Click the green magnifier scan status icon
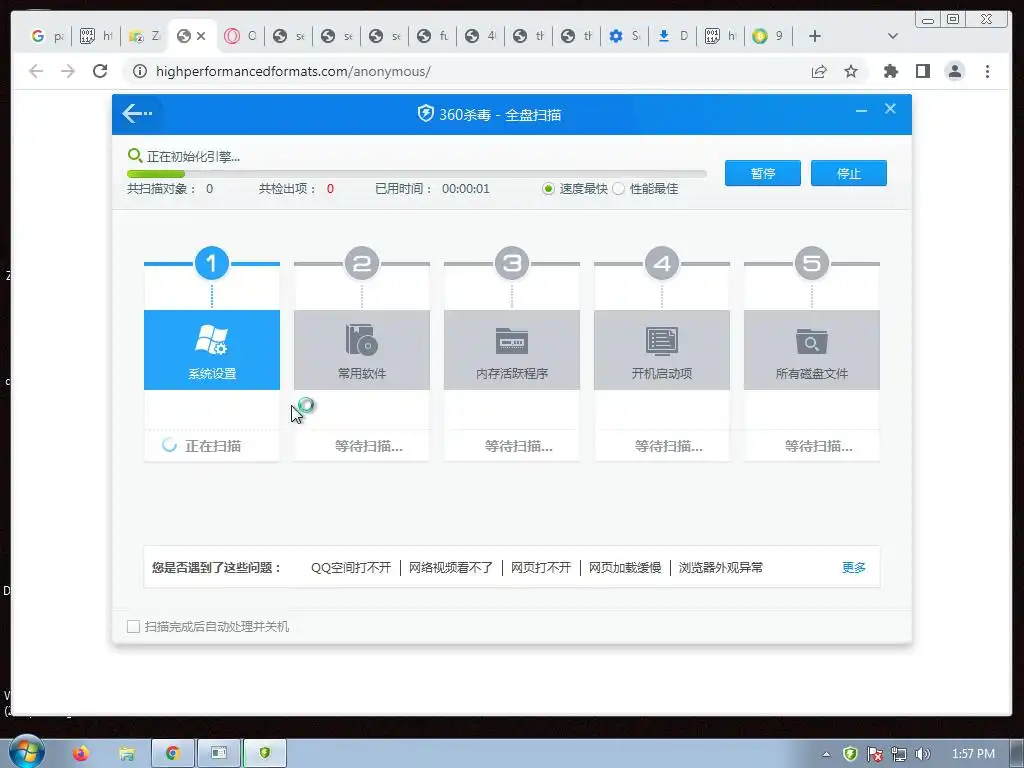The height and width of the screenshot is (768, 1024). pos(135,155)
